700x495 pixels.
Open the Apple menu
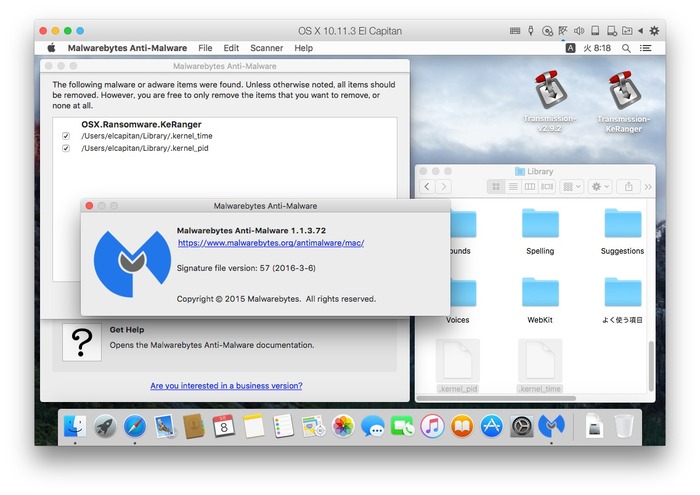[x=51, y=48]
